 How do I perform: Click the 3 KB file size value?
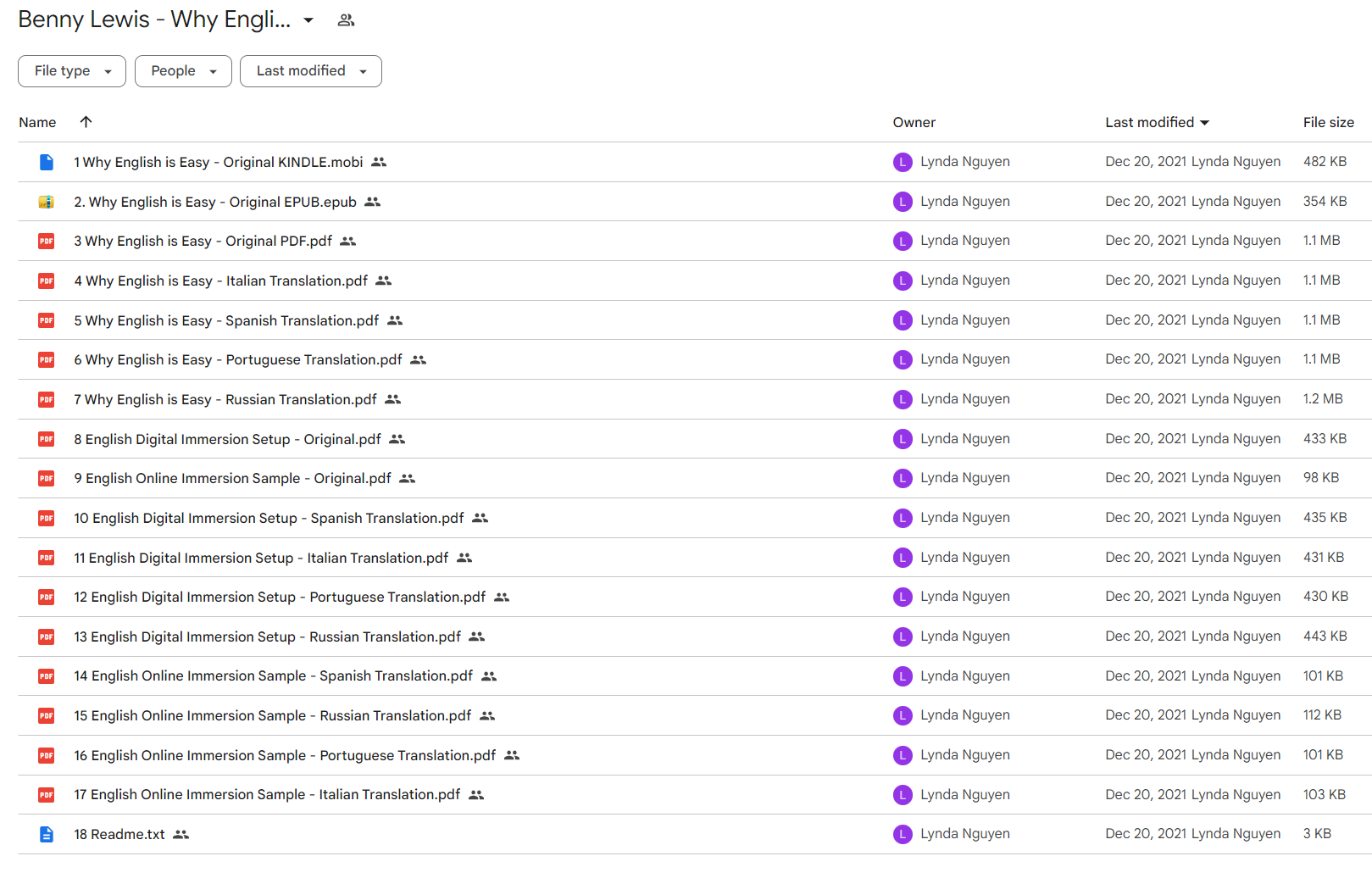[x=1317, y=834]
